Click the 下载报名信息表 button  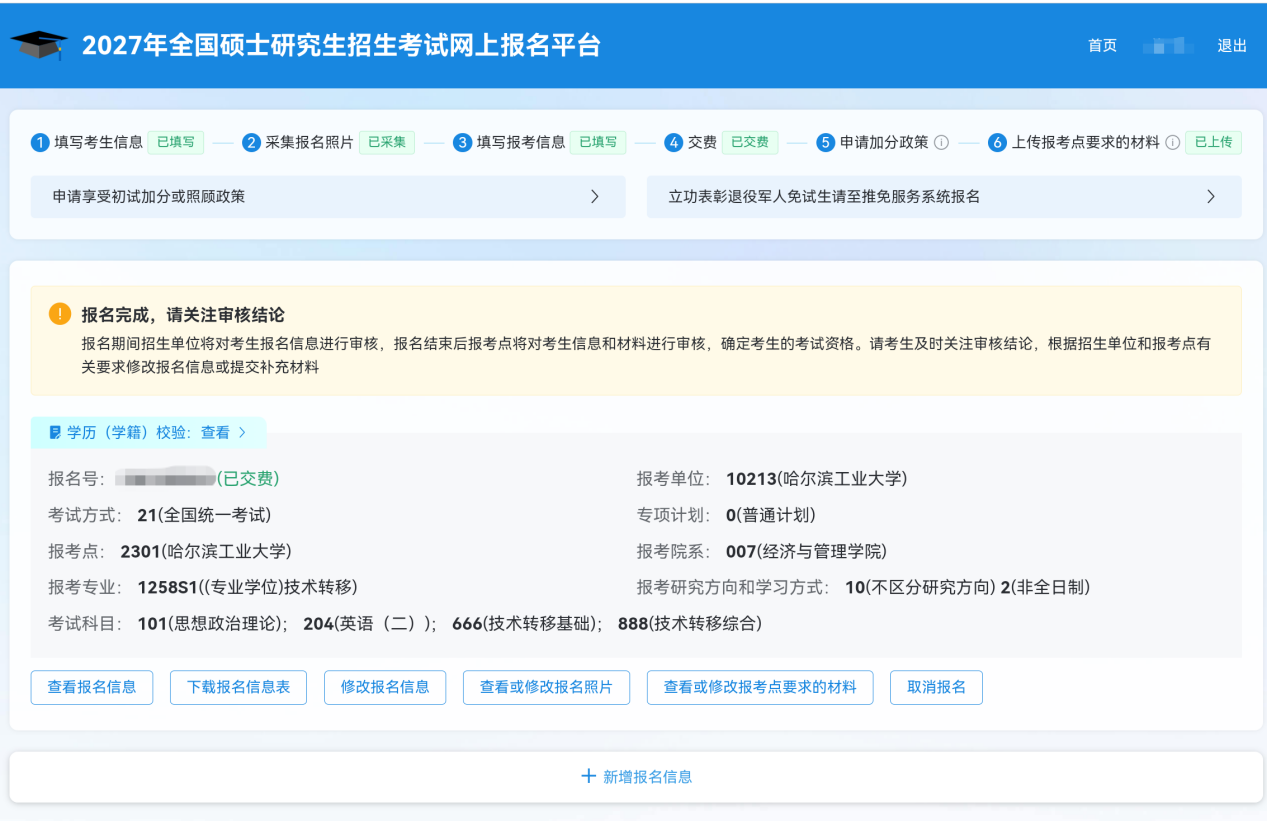[x=239, y=687]
